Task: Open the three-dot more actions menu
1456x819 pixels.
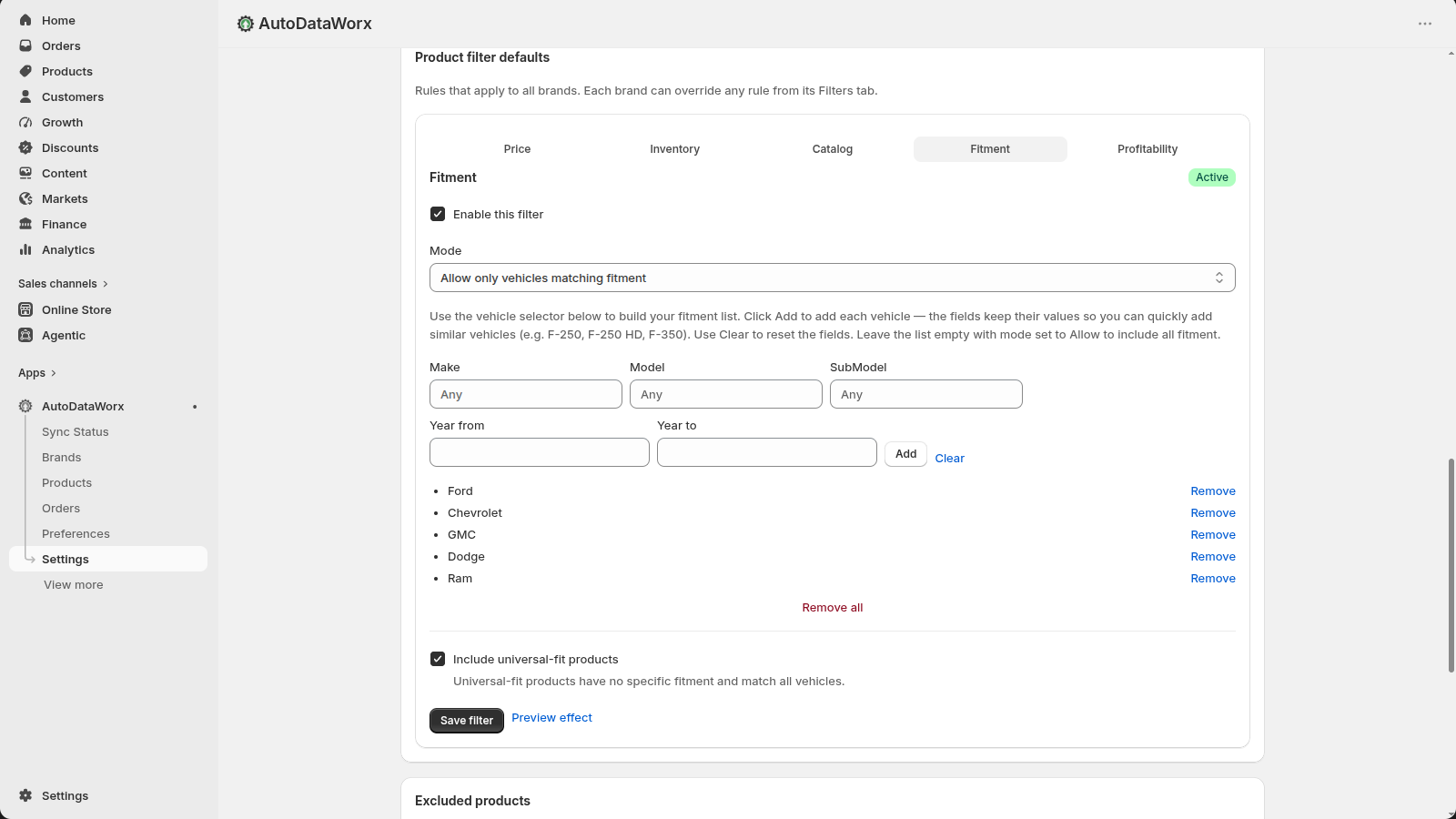Action: 1425,24
